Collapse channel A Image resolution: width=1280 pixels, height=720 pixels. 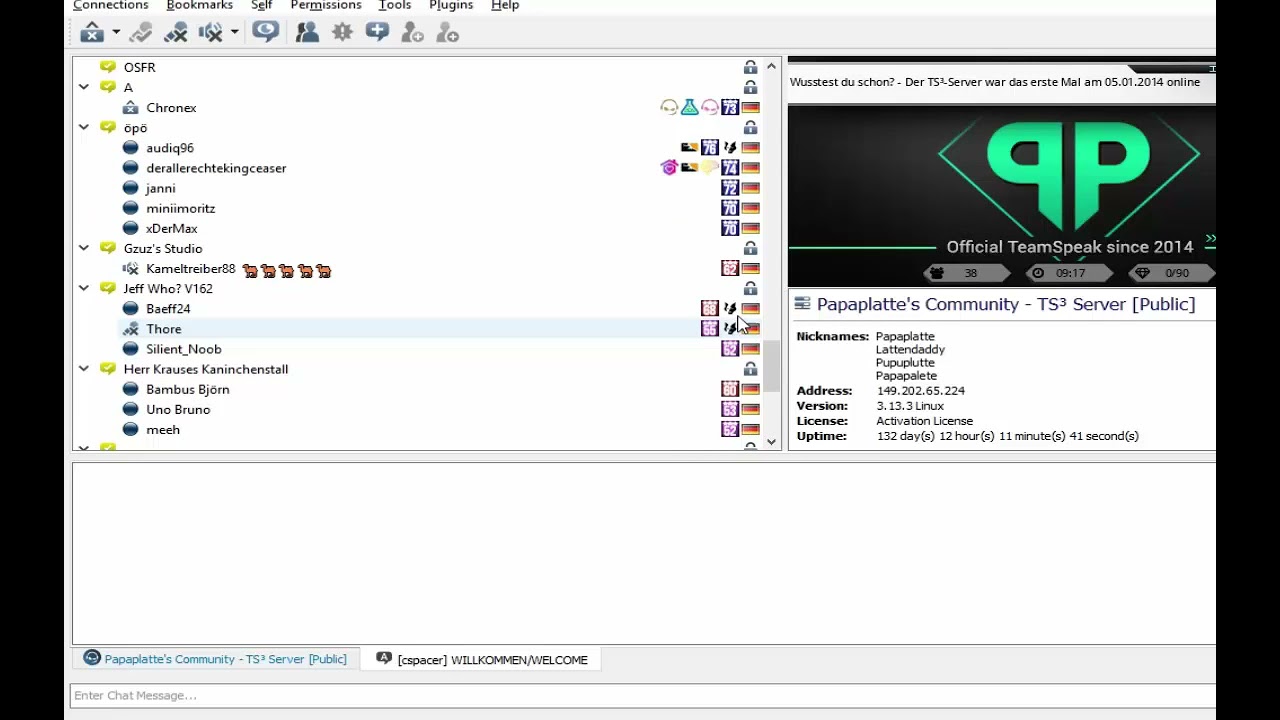(x=84, y=87)
